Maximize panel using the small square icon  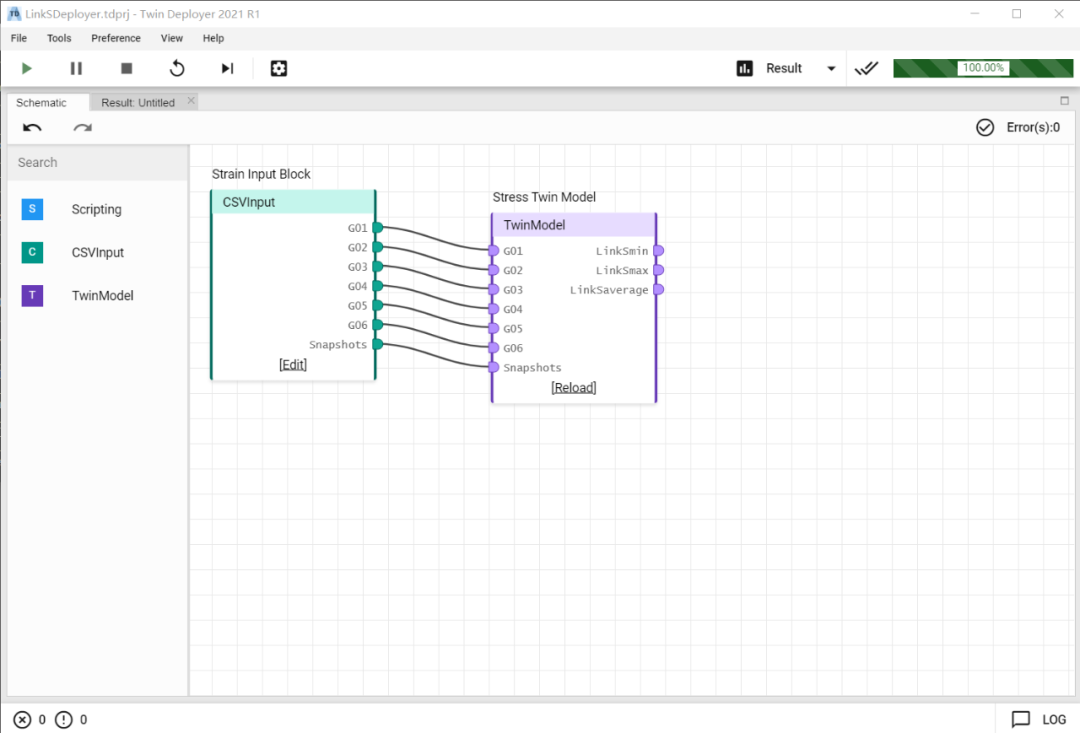[x=1064, y=101]
